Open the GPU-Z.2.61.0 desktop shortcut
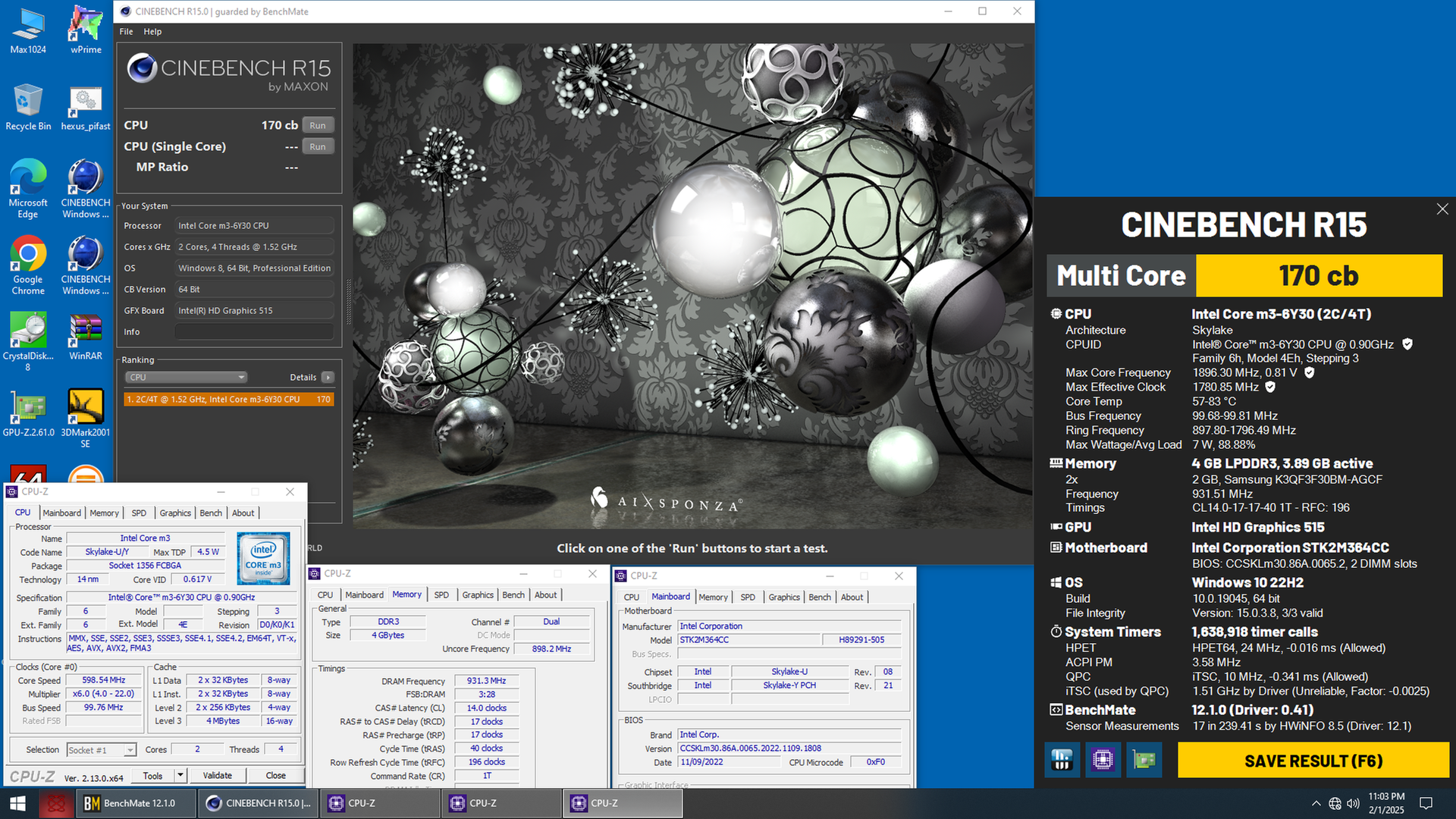 28,413
